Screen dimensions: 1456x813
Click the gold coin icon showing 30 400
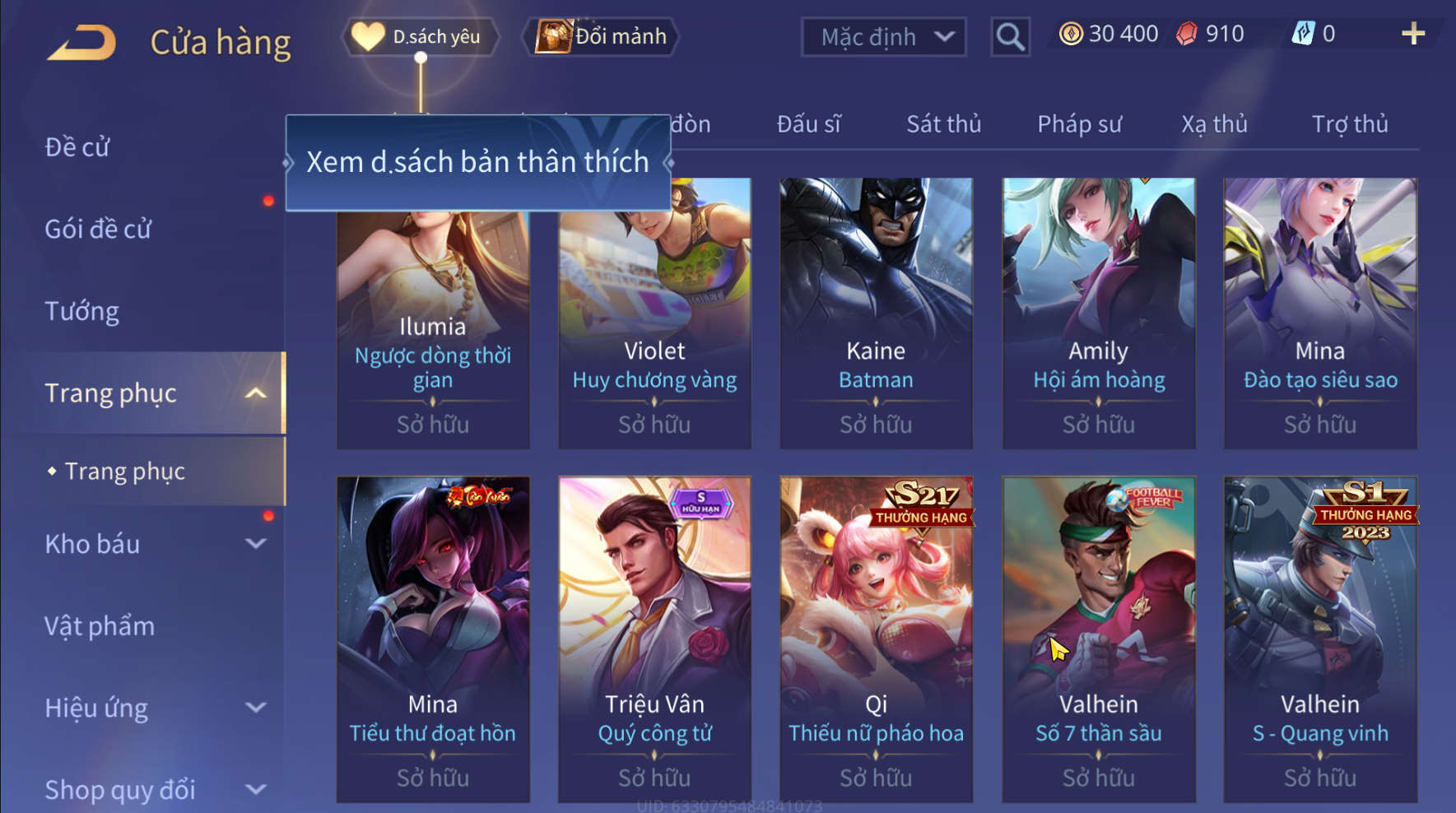1071,34
